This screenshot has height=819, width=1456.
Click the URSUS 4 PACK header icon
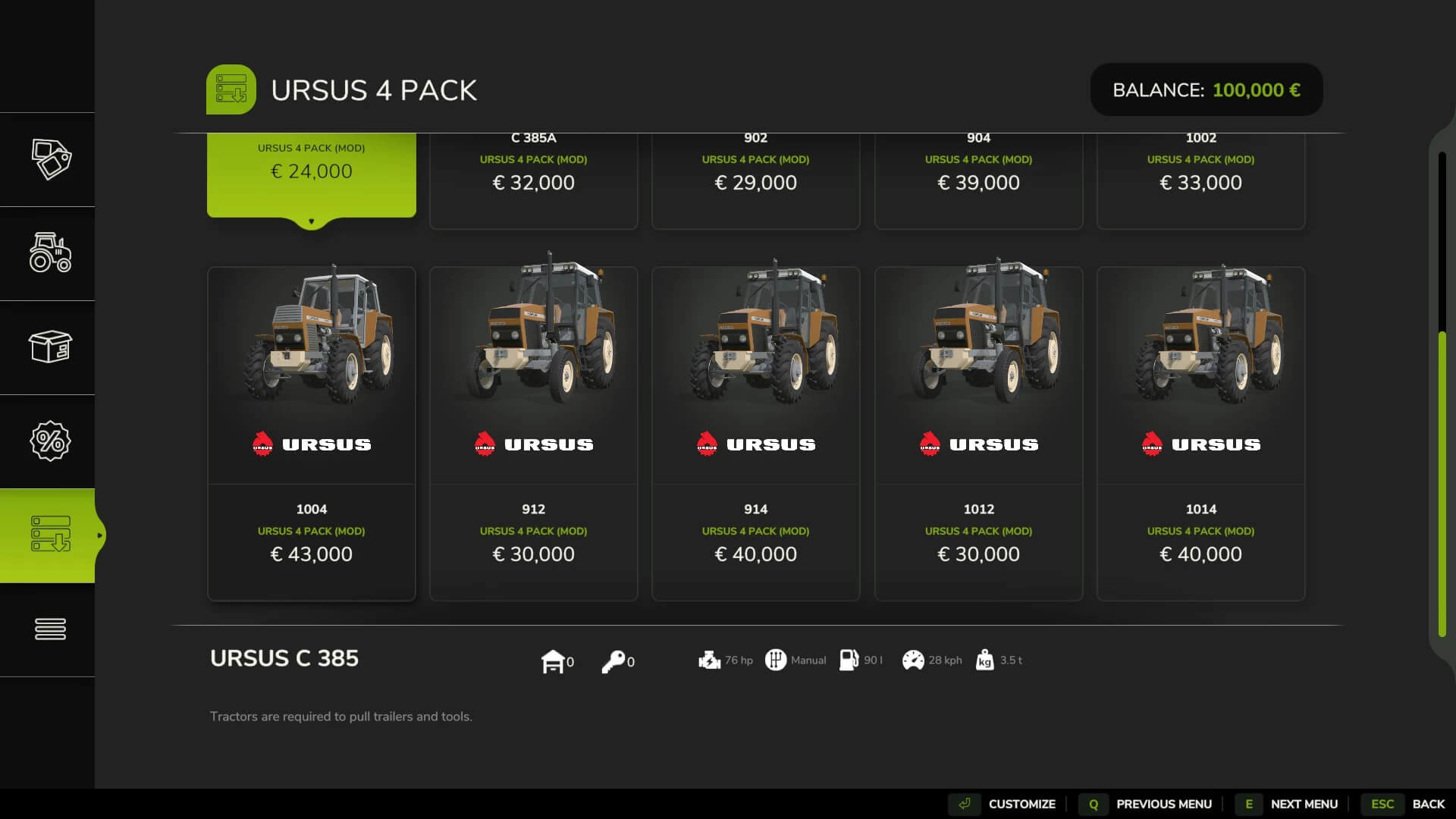pos(231,89)
